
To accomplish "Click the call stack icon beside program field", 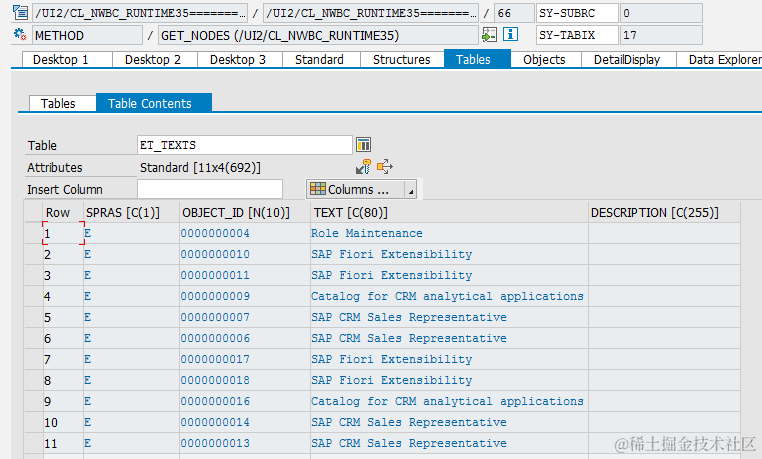I will tap(20, 13).
